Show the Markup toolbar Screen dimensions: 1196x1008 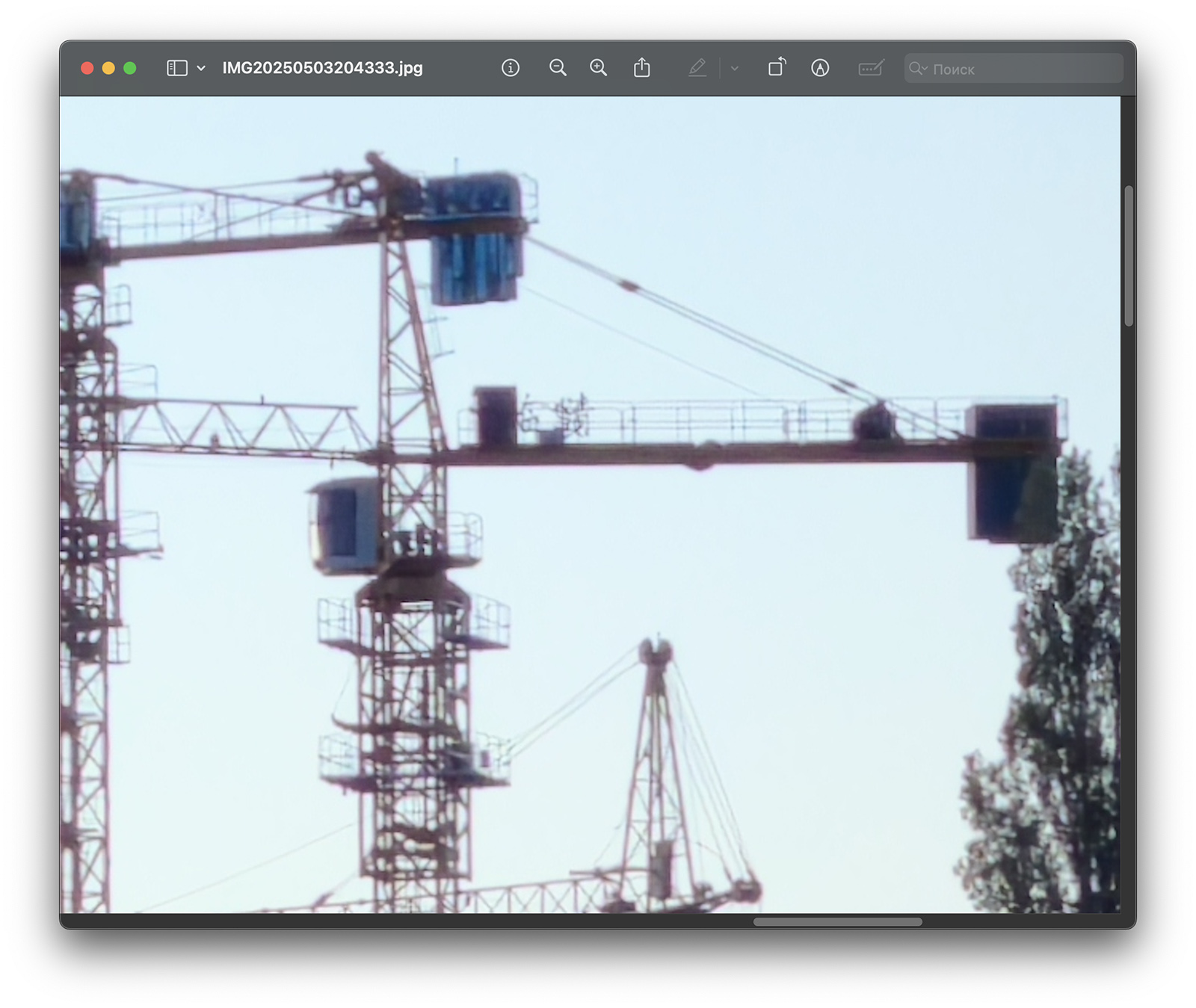[x=820, y=68]
